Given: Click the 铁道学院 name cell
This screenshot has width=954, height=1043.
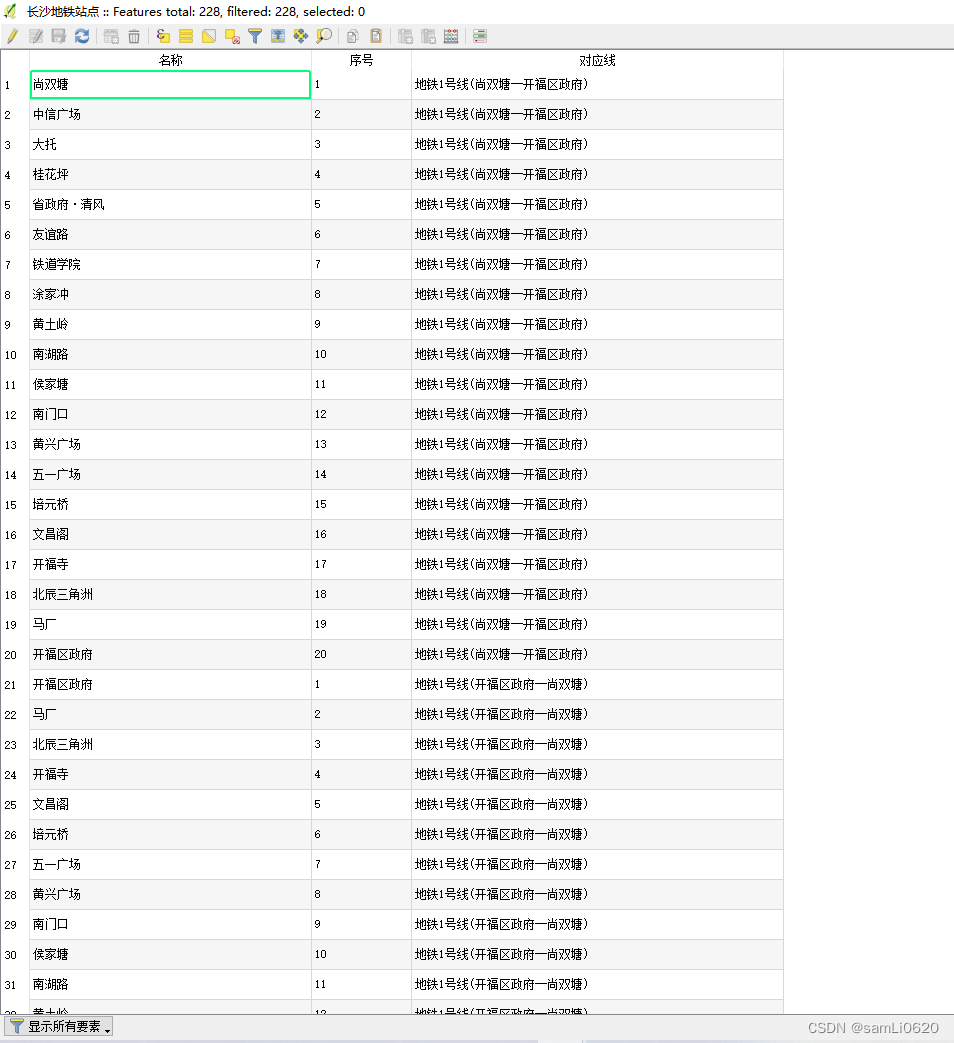Looking at the screenshot, I should tap(170, 264).
